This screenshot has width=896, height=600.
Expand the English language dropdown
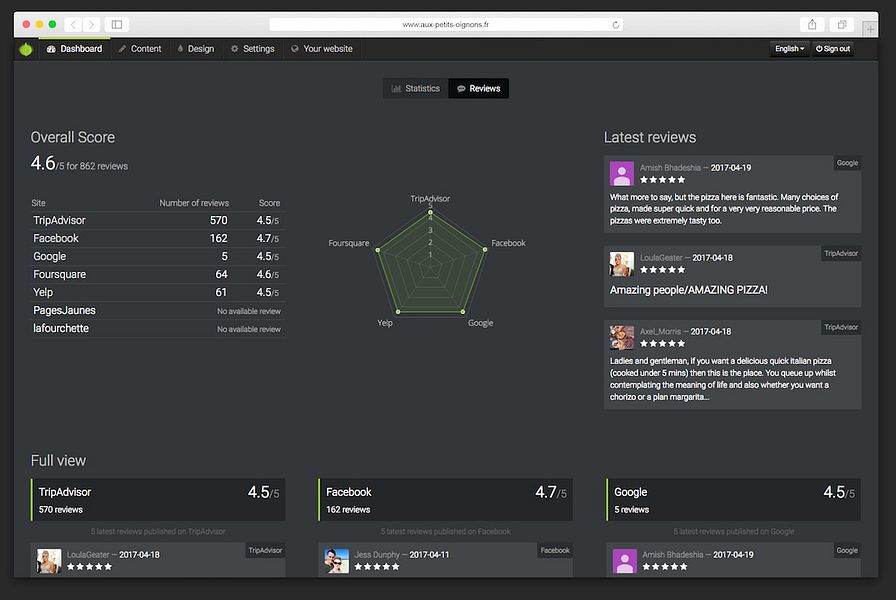click(789, 49)
